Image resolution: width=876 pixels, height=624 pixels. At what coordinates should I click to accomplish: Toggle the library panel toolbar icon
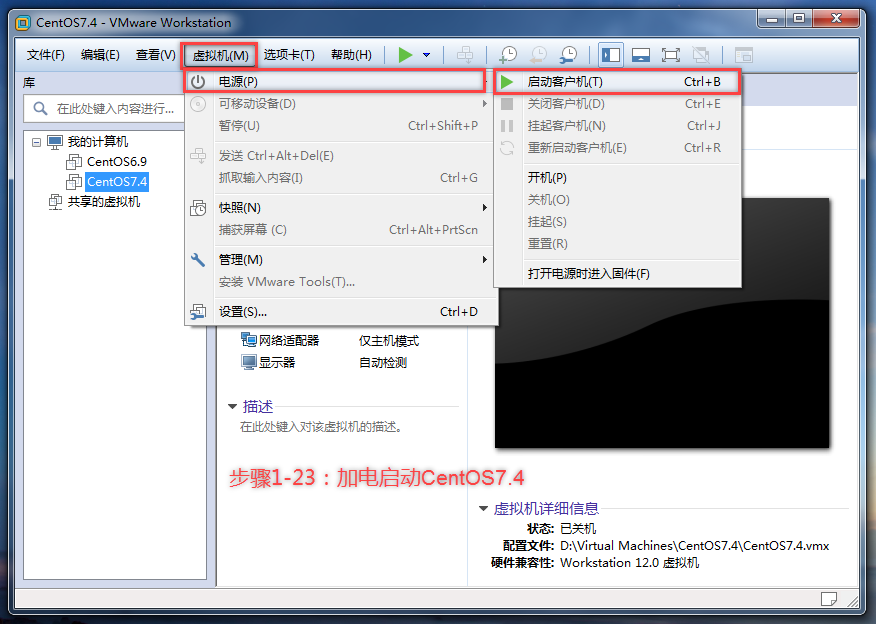coord(611,55)
